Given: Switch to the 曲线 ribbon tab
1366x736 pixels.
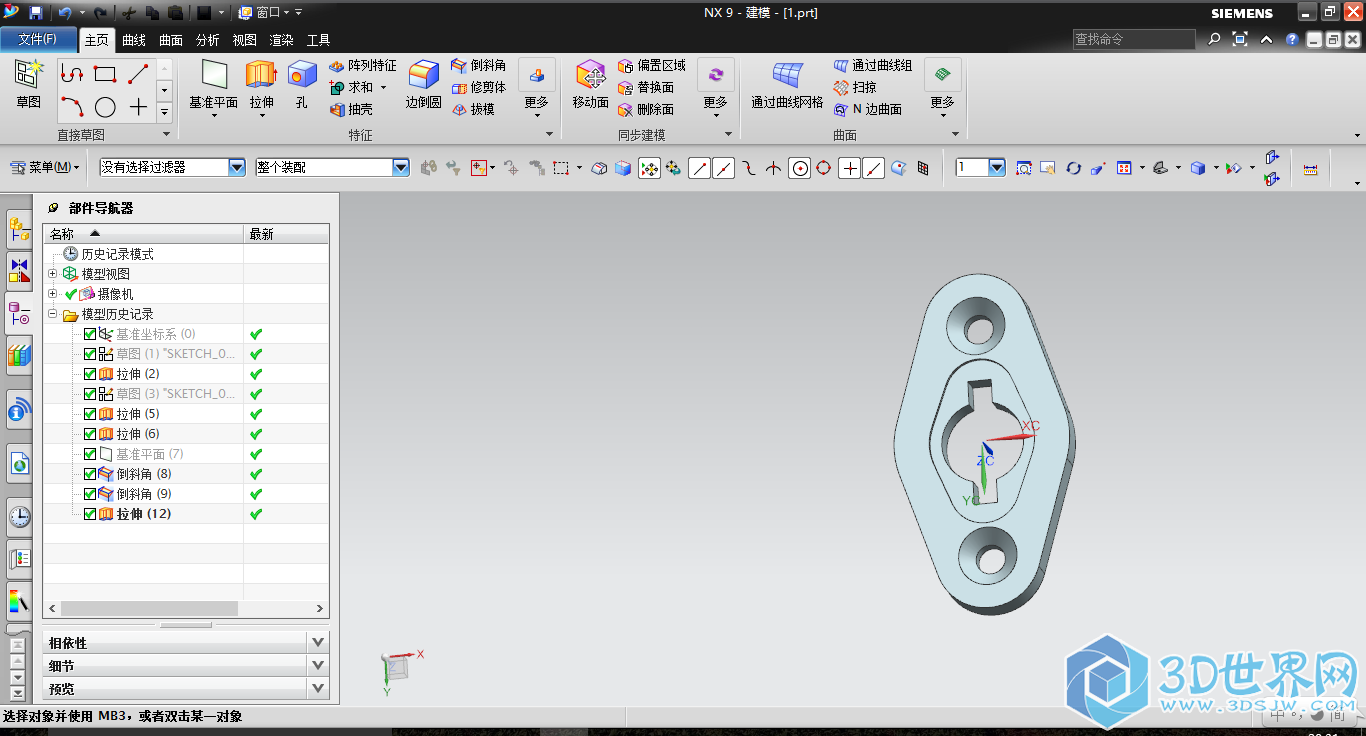Looking at the screenshot, I should coord(134,40).
